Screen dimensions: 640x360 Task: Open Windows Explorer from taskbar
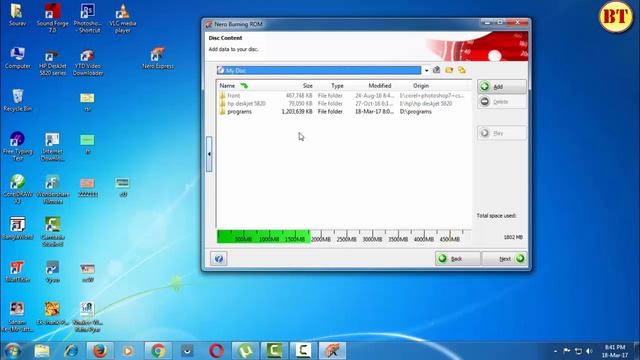tap(42, 351)
